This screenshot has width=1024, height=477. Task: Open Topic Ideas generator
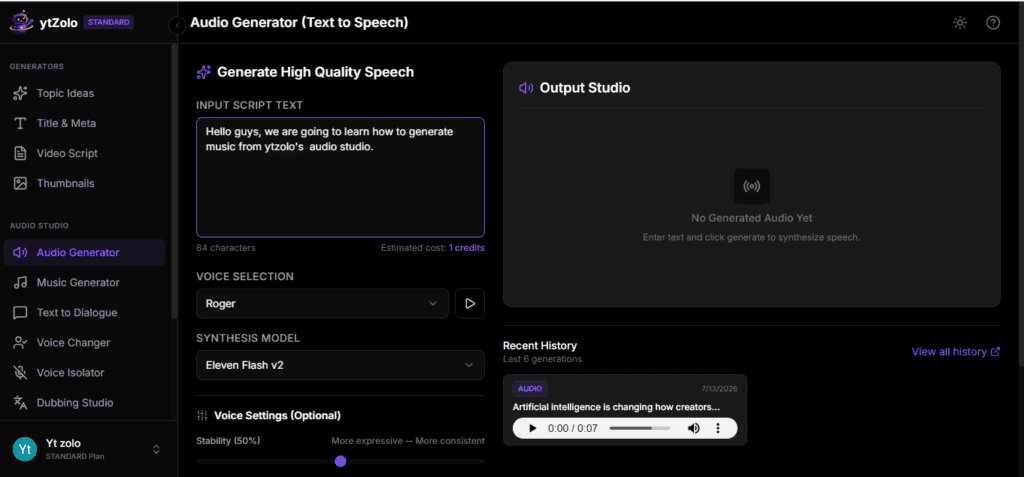[84, 93]
